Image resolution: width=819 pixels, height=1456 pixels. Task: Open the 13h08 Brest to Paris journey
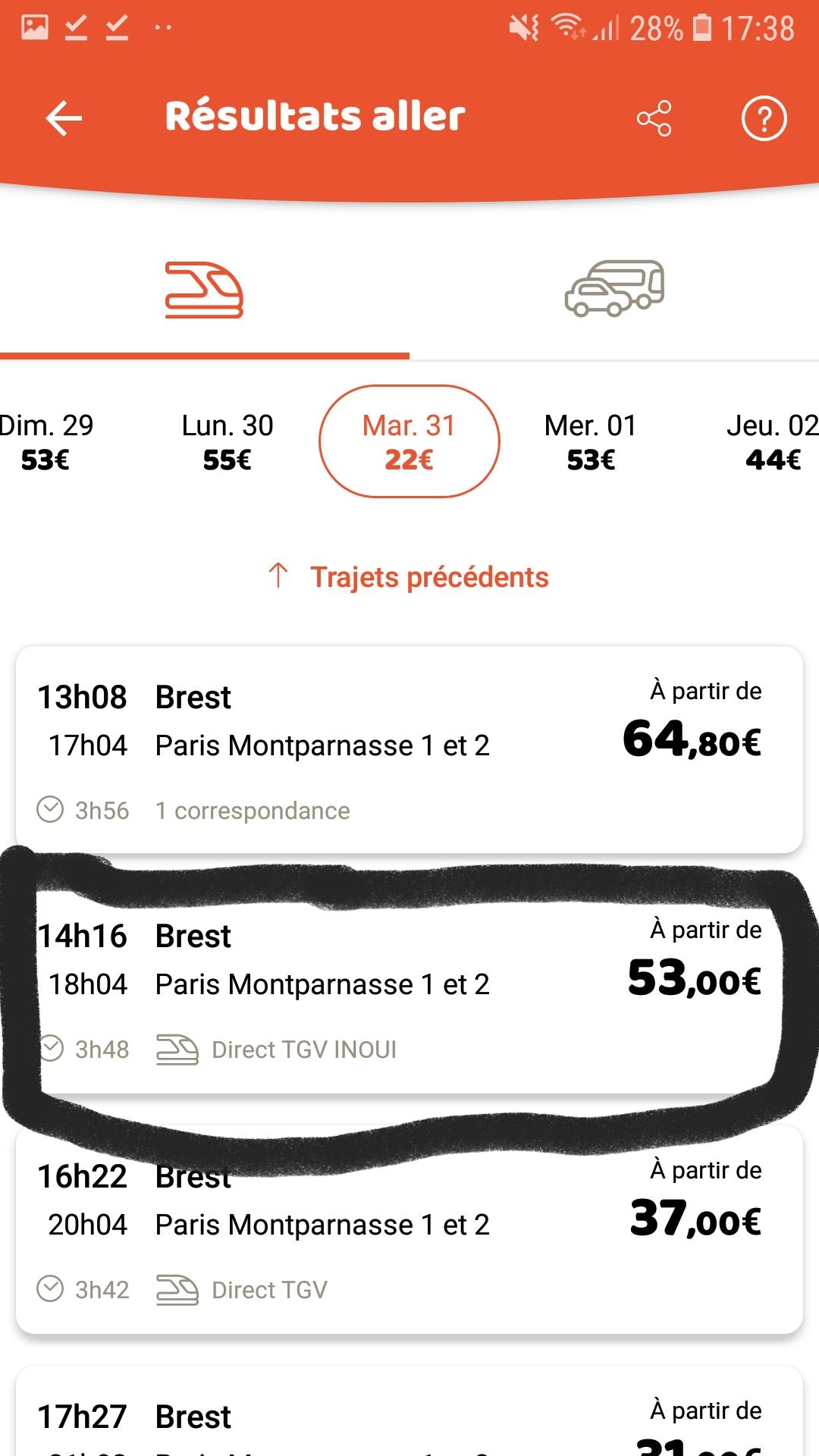tap(303, 747)
